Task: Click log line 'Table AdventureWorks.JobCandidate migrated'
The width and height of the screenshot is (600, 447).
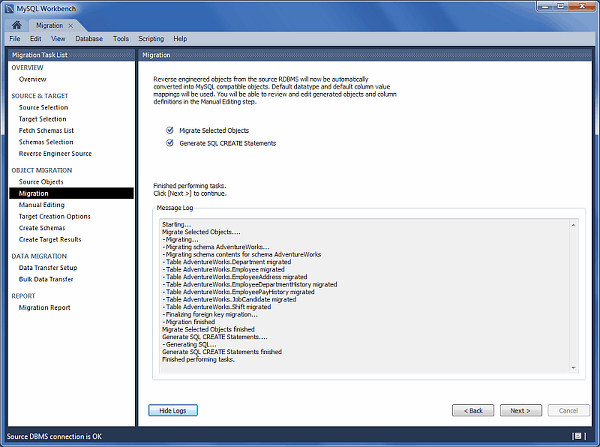Action: (229, 299)
